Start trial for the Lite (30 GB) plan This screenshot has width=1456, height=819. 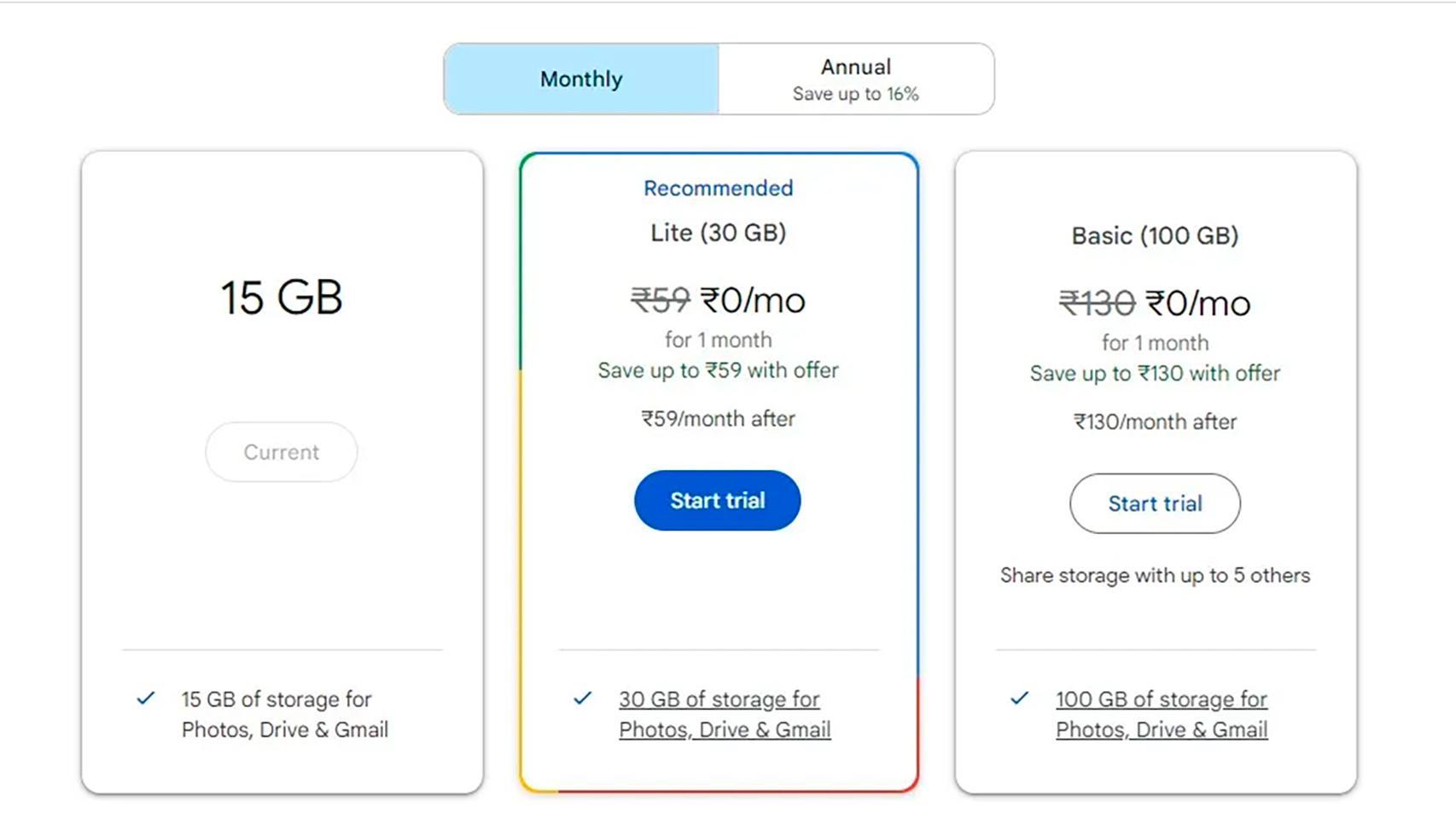(717, 501)
